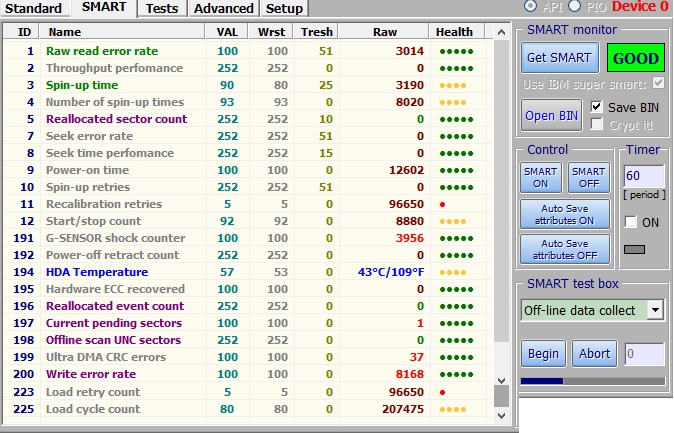Toggle the Save BIN checkbox
This screenshot has height=433, width=674.
pyautogui.click(x=597, y=106)
